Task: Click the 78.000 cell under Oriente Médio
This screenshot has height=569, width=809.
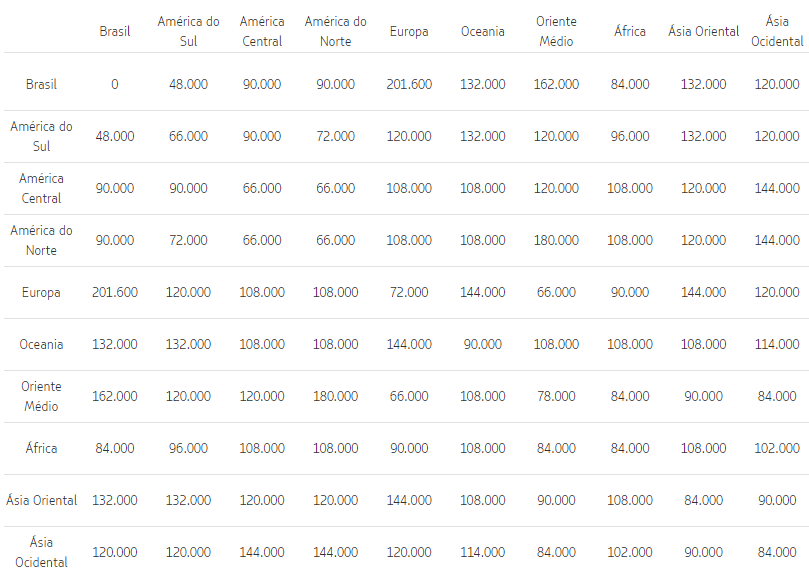Action: point(556,396)
